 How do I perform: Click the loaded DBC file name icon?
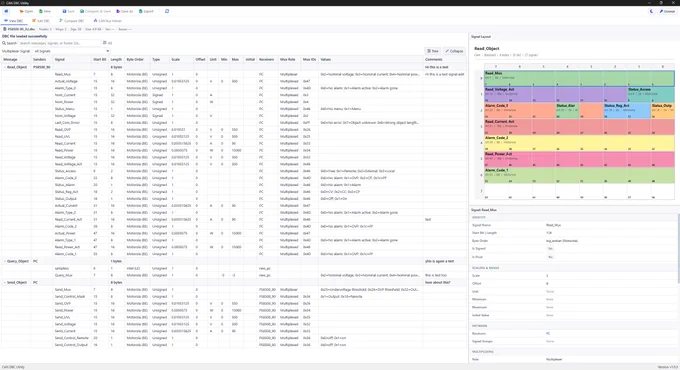tap(5, 29)
